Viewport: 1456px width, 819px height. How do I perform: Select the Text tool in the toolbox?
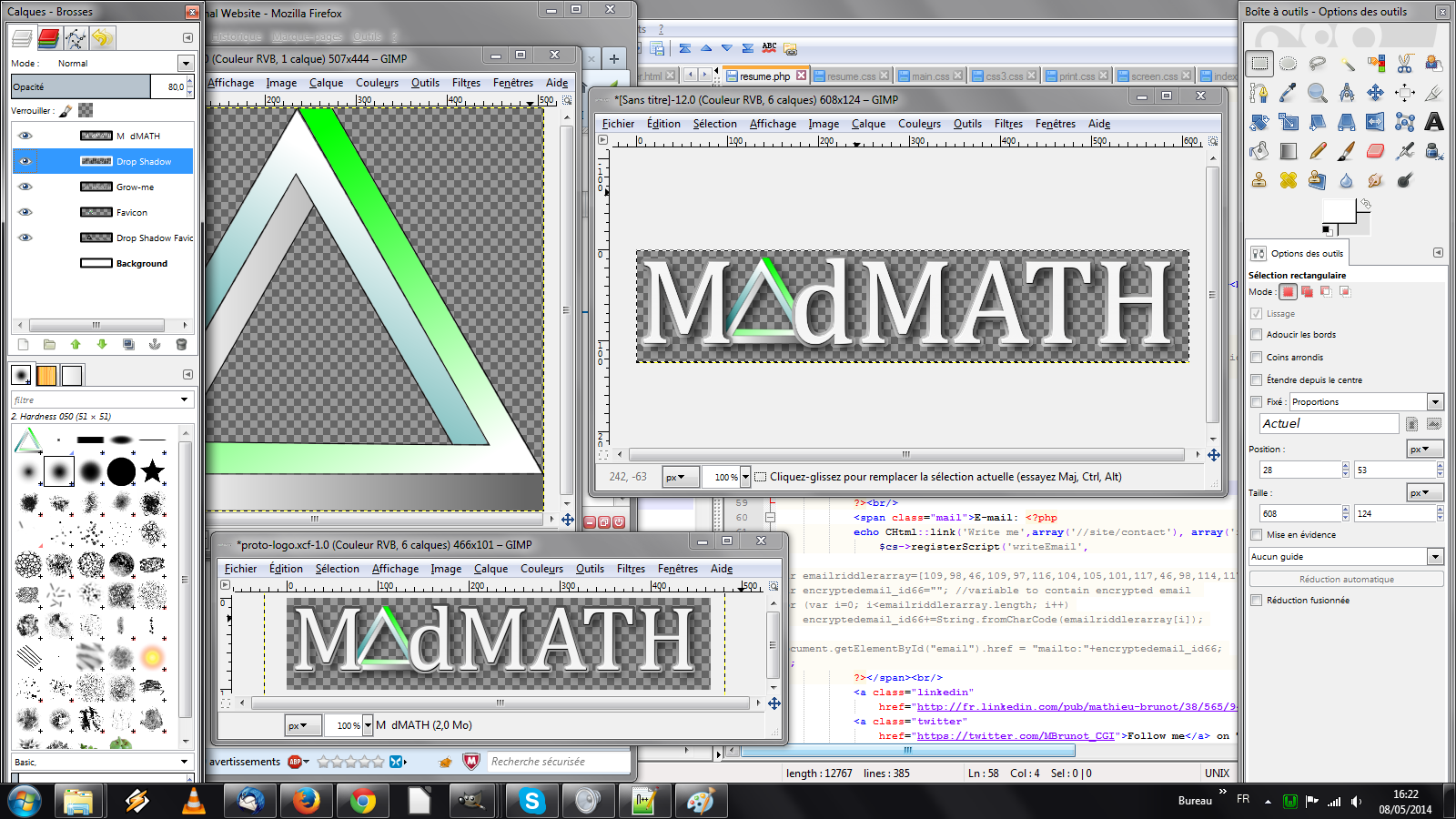(x=1434, y=121)
